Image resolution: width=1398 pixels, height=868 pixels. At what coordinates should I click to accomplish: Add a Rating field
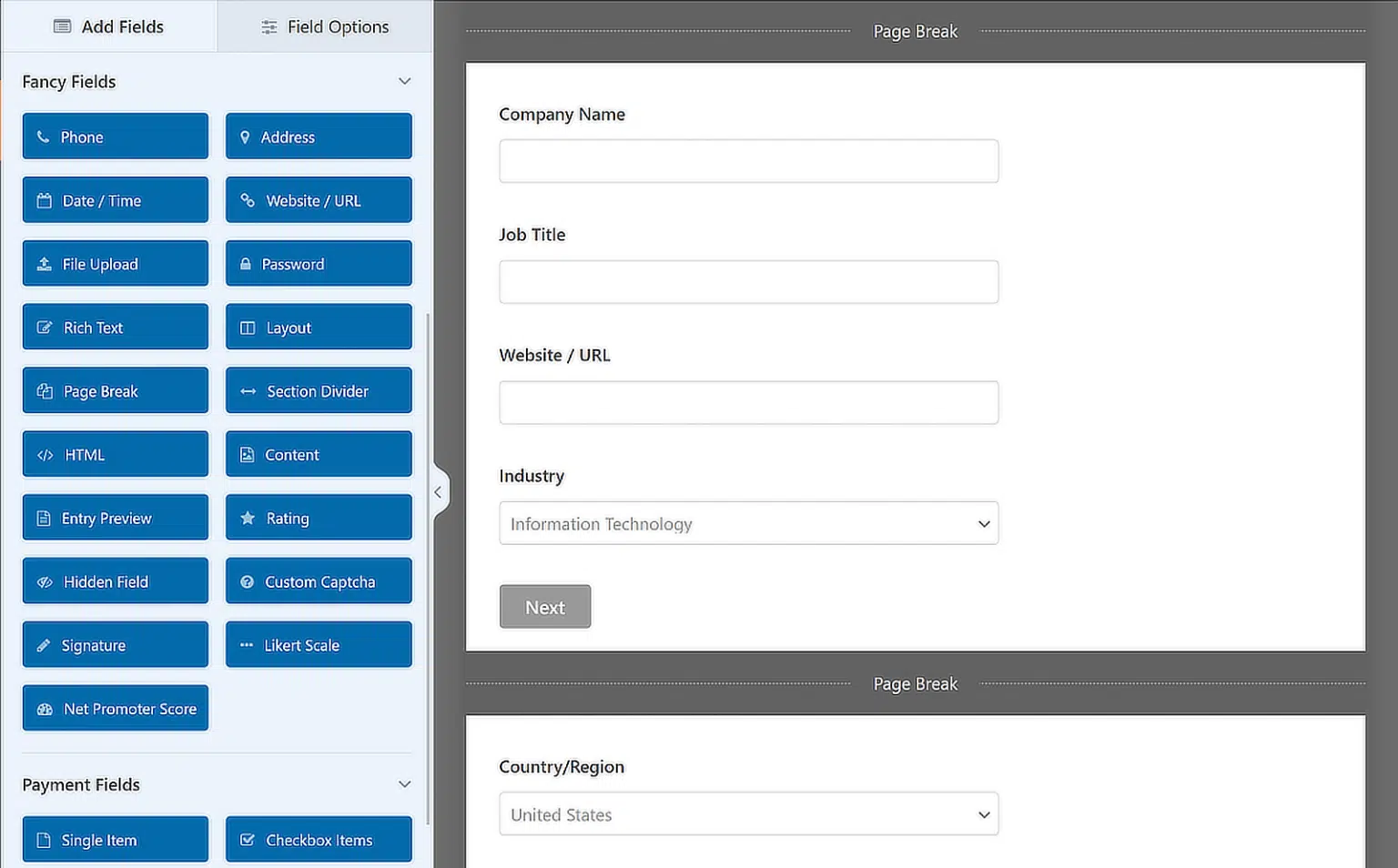318,517
